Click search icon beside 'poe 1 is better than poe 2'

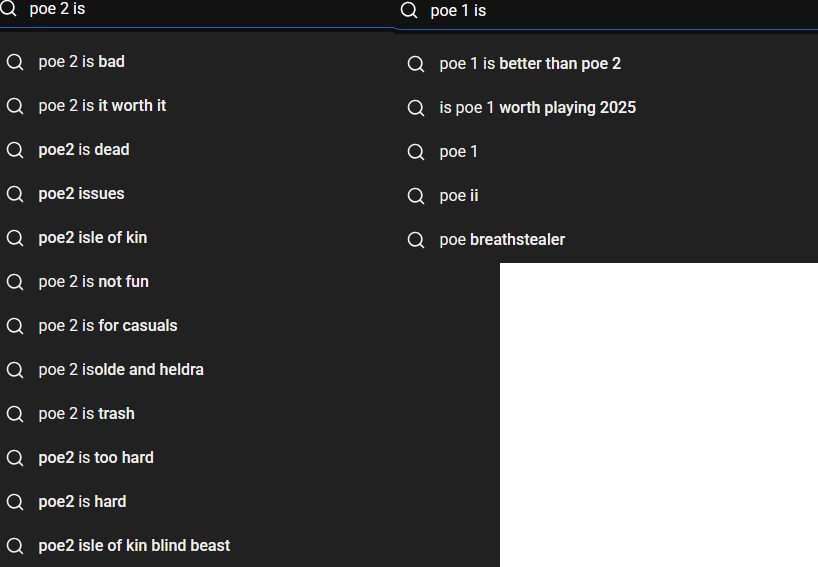(x=416, y=64)
